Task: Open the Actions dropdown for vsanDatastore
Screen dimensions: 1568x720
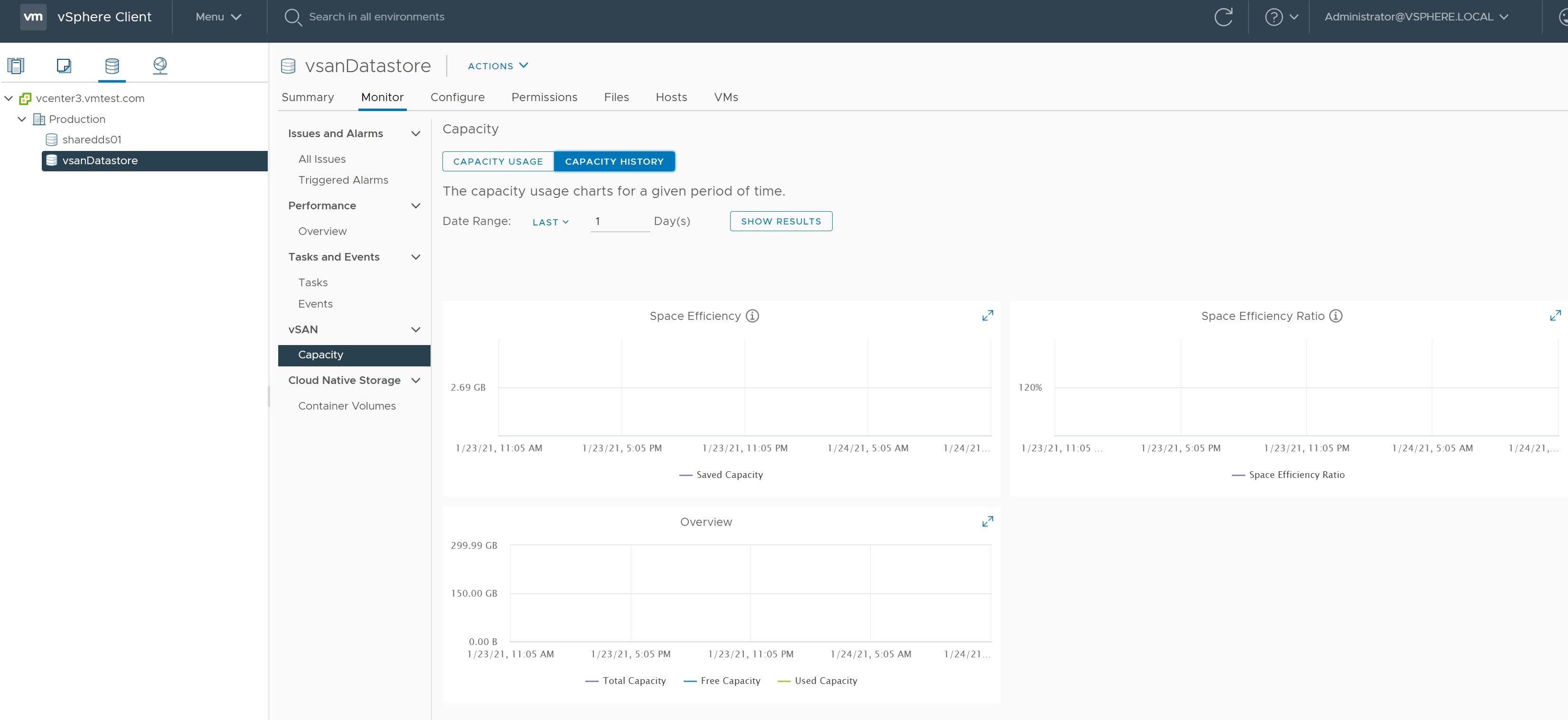Action: coord(498,65)
